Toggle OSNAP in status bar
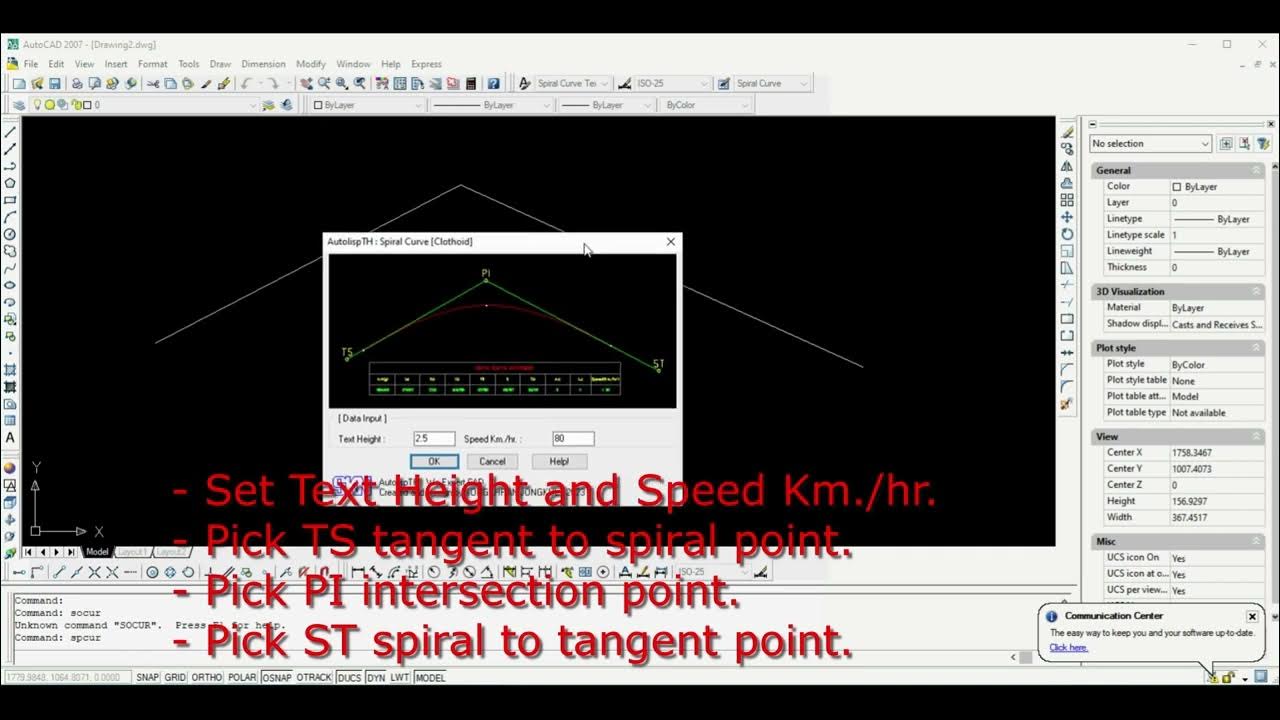 277,677
